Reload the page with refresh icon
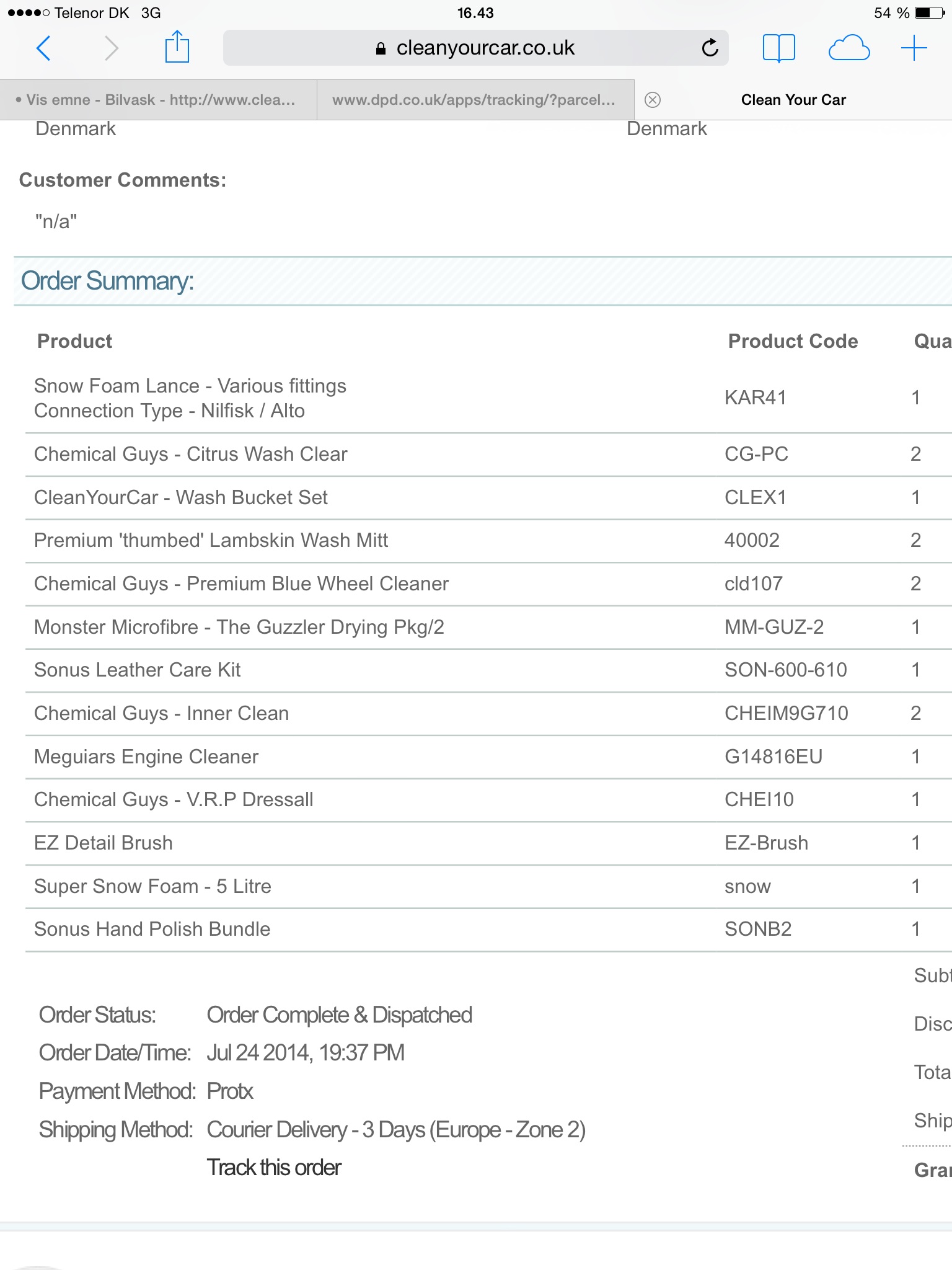952x1270 pixels. click(x=710, y=48)
